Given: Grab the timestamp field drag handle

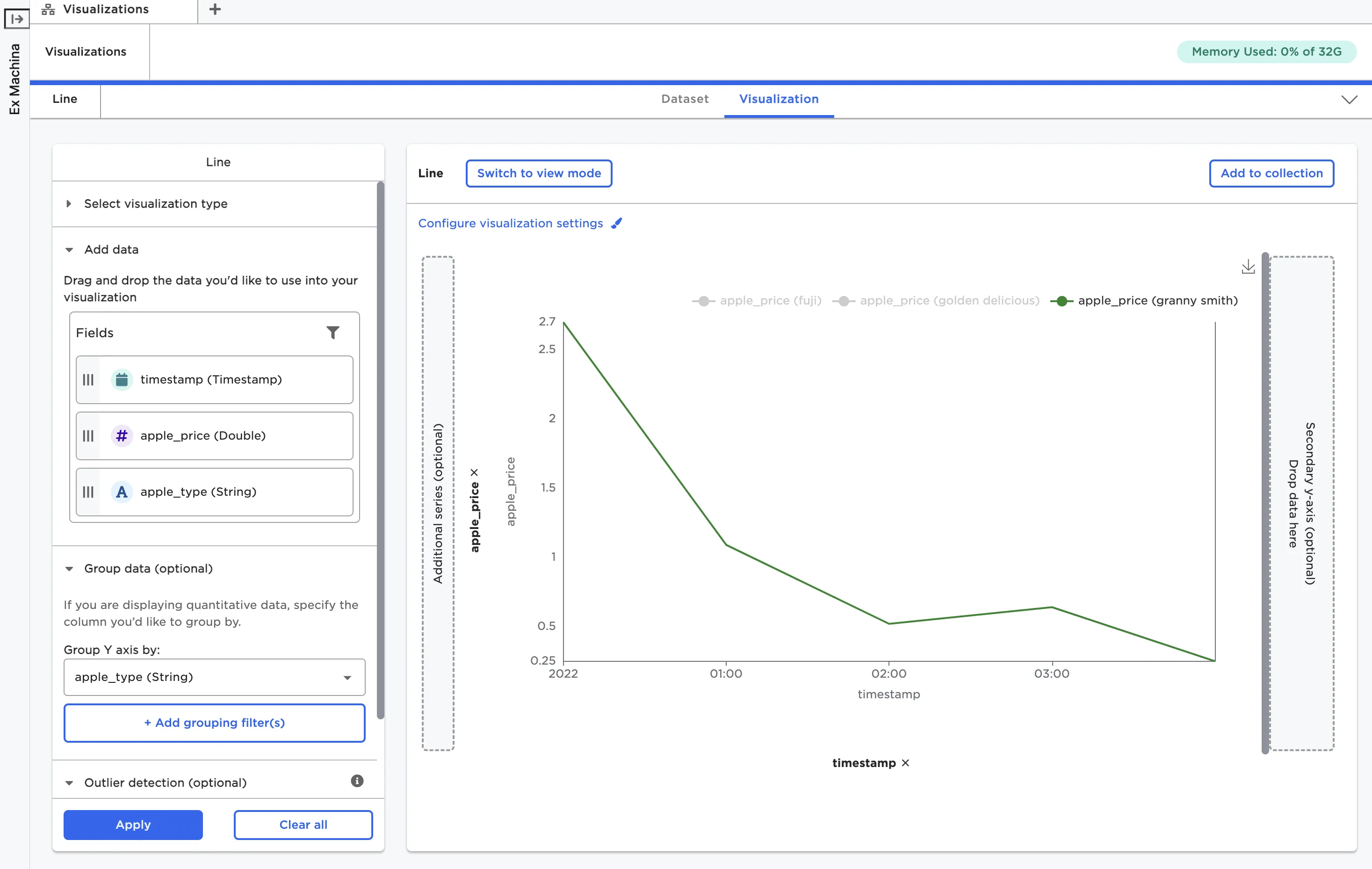Looking at the screenshot, I should coord(88,380).
